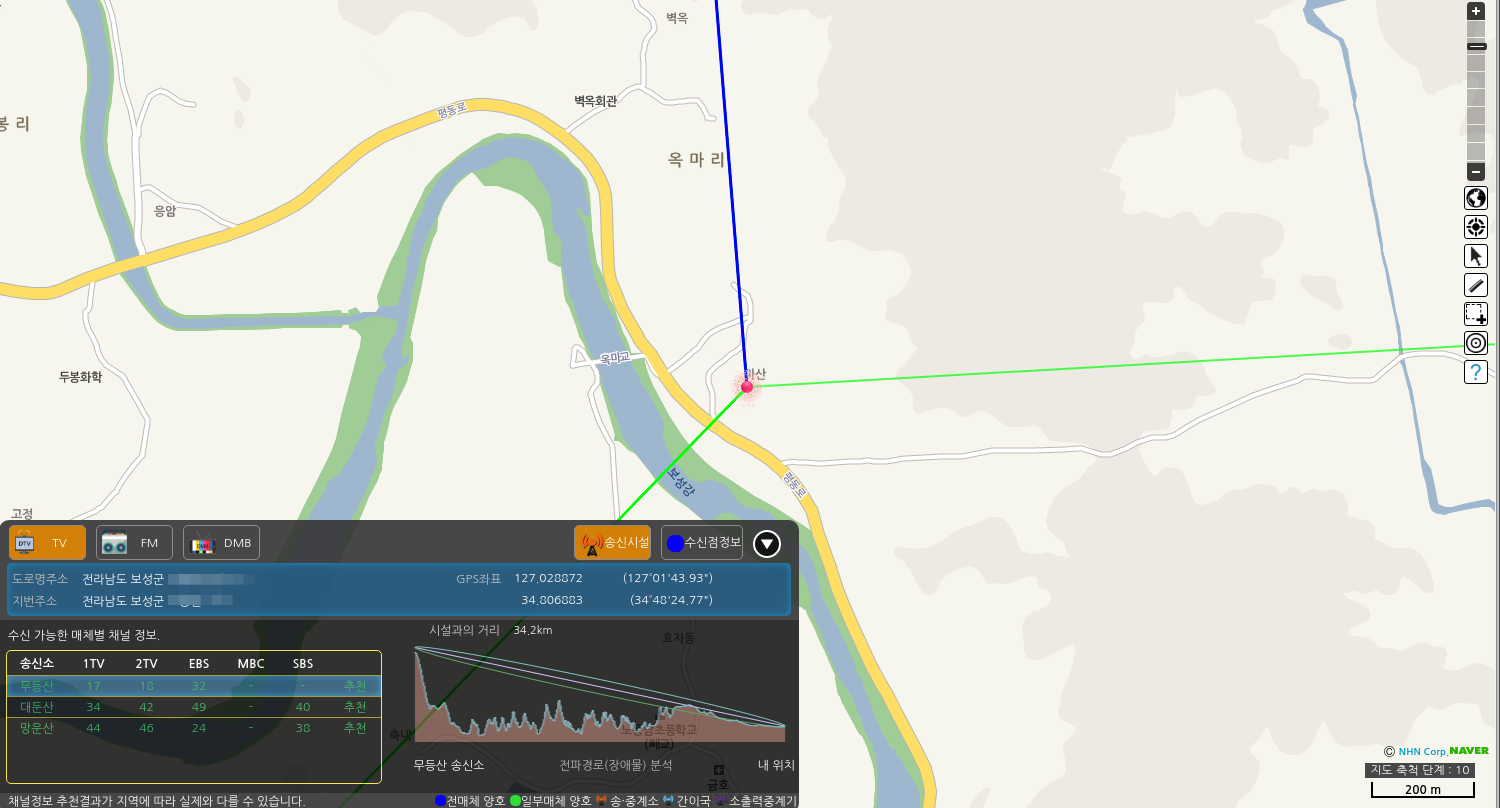Click the 응암 map label
1500x808 pixels.
coord(165,211)
